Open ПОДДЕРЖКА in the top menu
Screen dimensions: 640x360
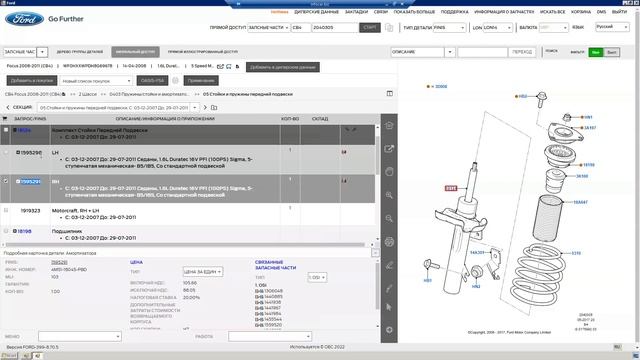click(x=454, y=12)
